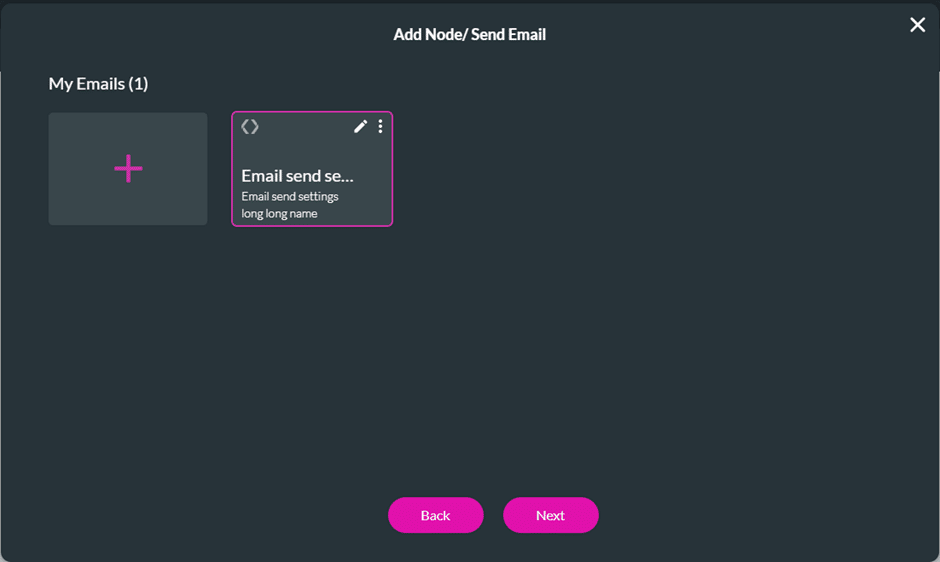This screenshot has height=562, width=940.
Task: Edit the email with the pencil icon
Action: [x=361, y=126]
